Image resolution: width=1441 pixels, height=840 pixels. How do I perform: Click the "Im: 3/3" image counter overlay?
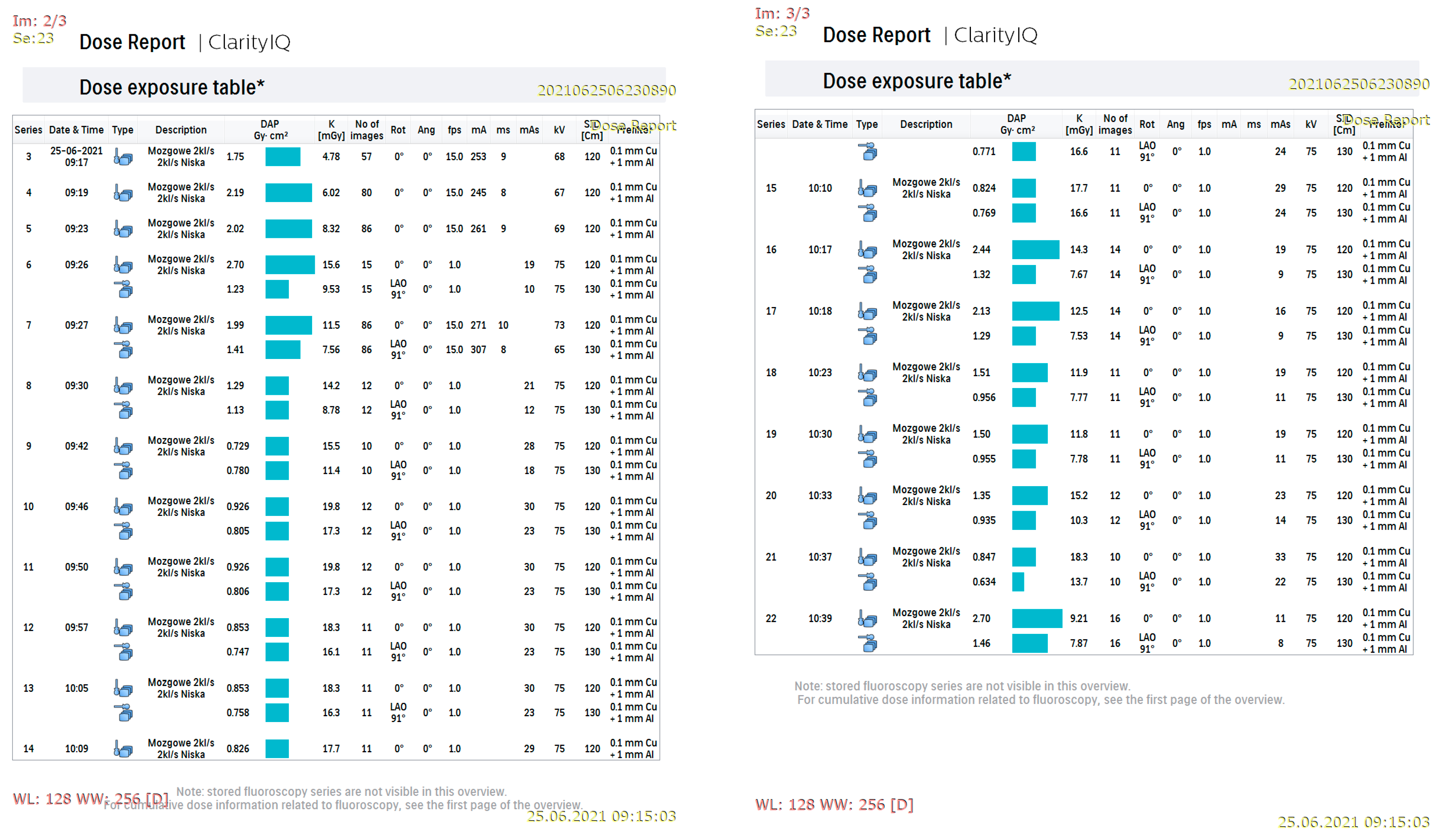(x=782, y=13)
